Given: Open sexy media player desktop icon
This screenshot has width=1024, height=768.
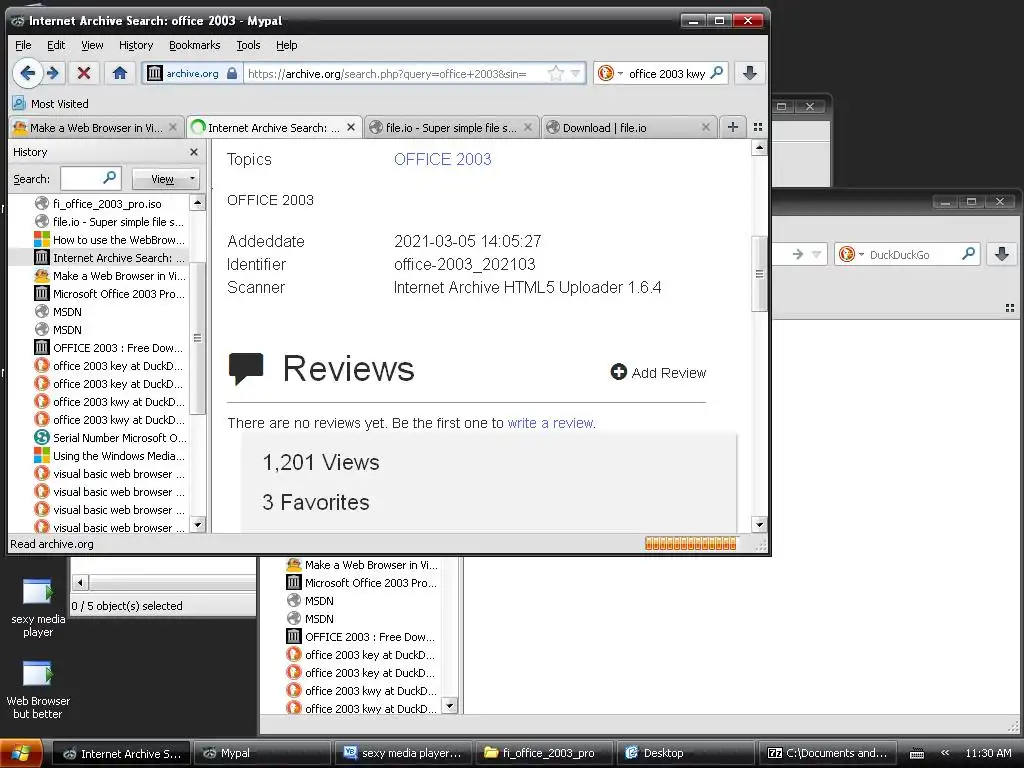Looking at the screenshot, I should pyautogui.click(x=38, y=607).
